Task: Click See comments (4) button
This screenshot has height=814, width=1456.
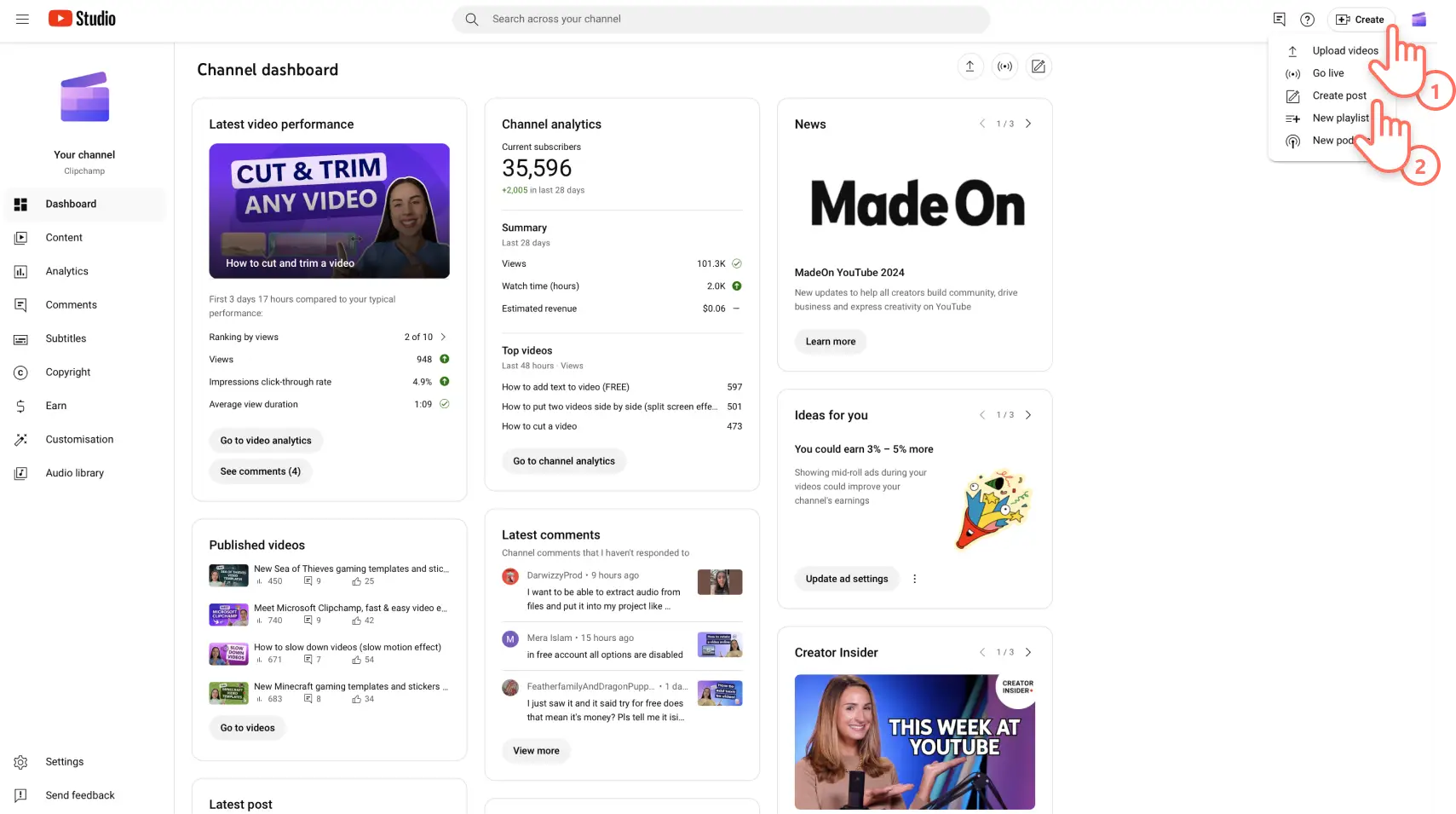Action: tap(261, 471)
